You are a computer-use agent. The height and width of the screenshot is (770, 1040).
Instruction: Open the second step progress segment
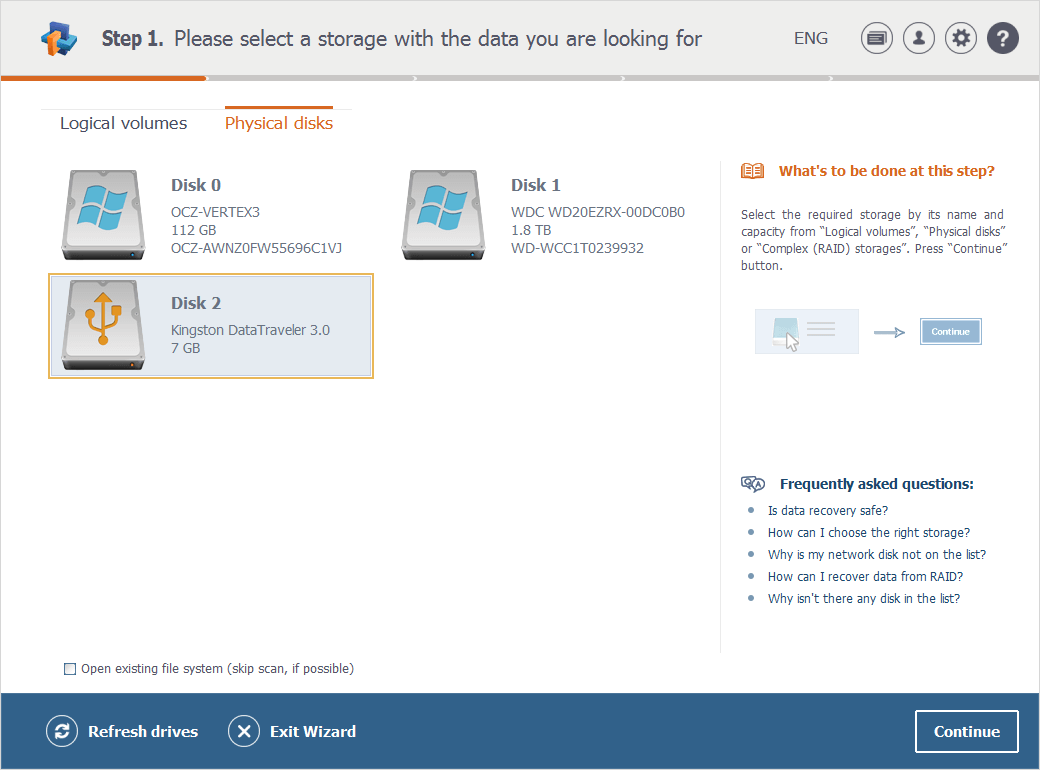click(x=310, y=77)
